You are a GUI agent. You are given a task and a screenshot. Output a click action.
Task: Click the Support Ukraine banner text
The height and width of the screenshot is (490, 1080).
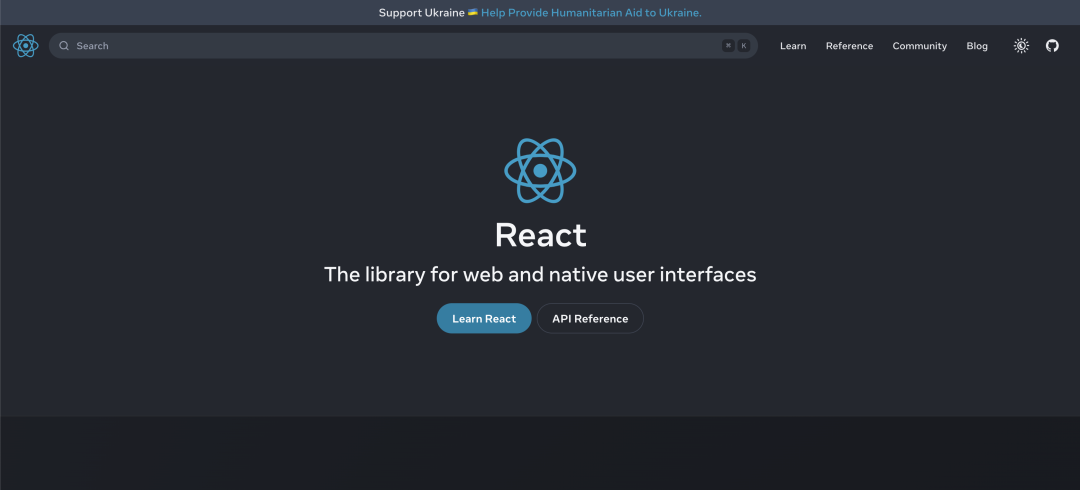point(422,12)
